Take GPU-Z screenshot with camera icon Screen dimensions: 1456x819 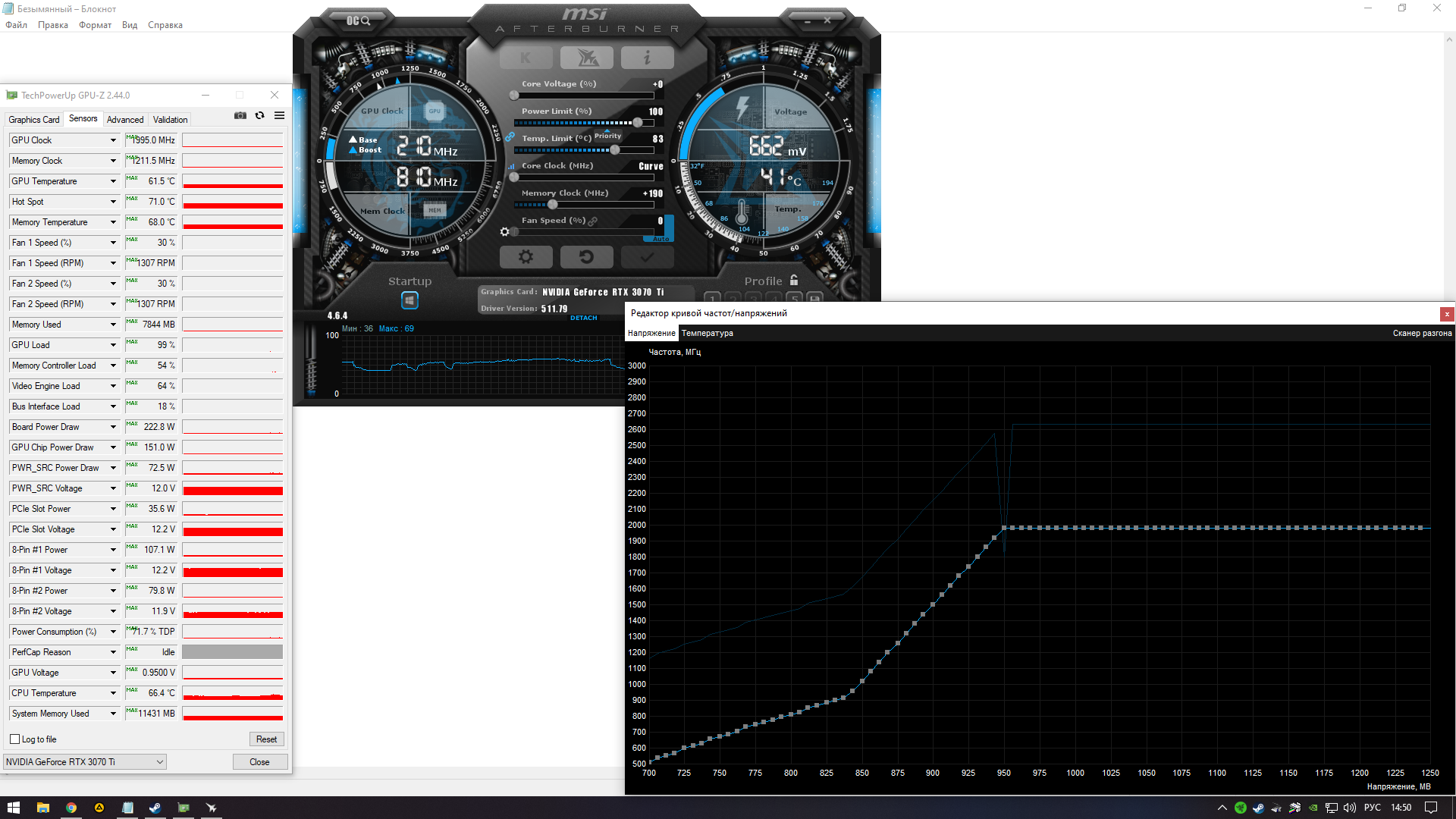click(x=240, y=115)
